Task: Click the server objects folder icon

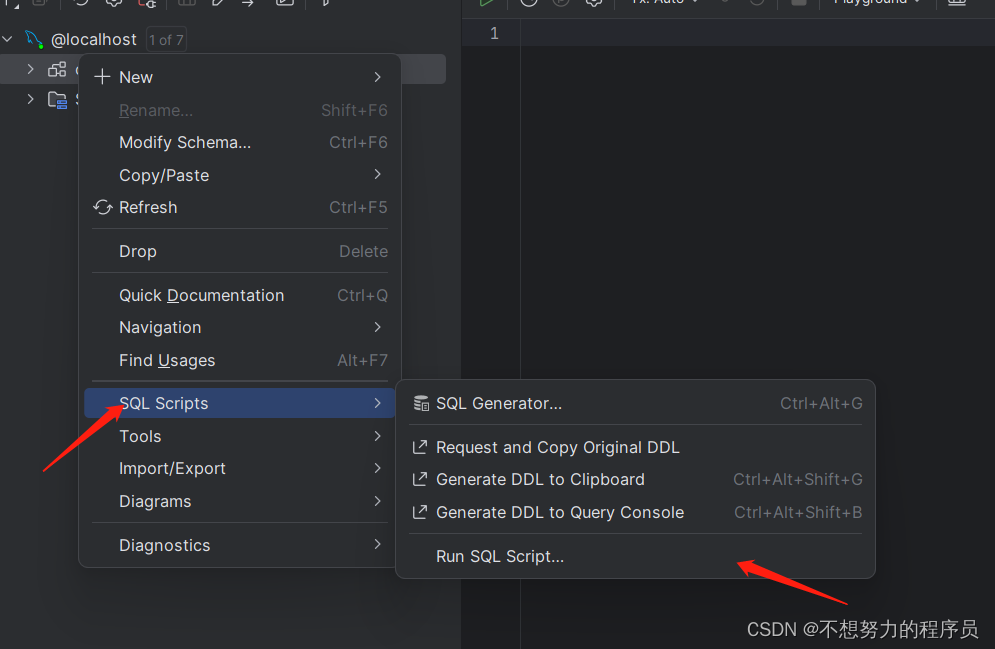Action: [x=57, y=100]
